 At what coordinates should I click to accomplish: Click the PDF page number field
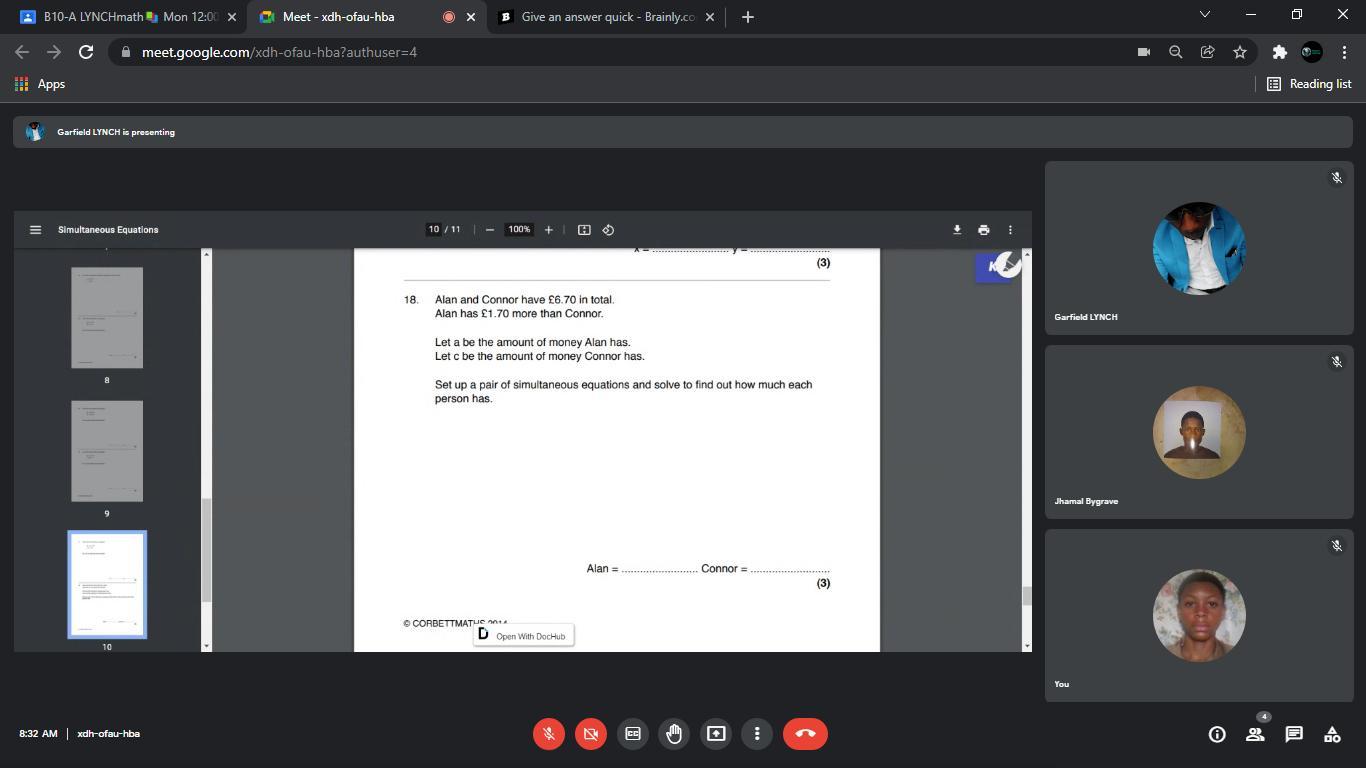coord(434,230)
